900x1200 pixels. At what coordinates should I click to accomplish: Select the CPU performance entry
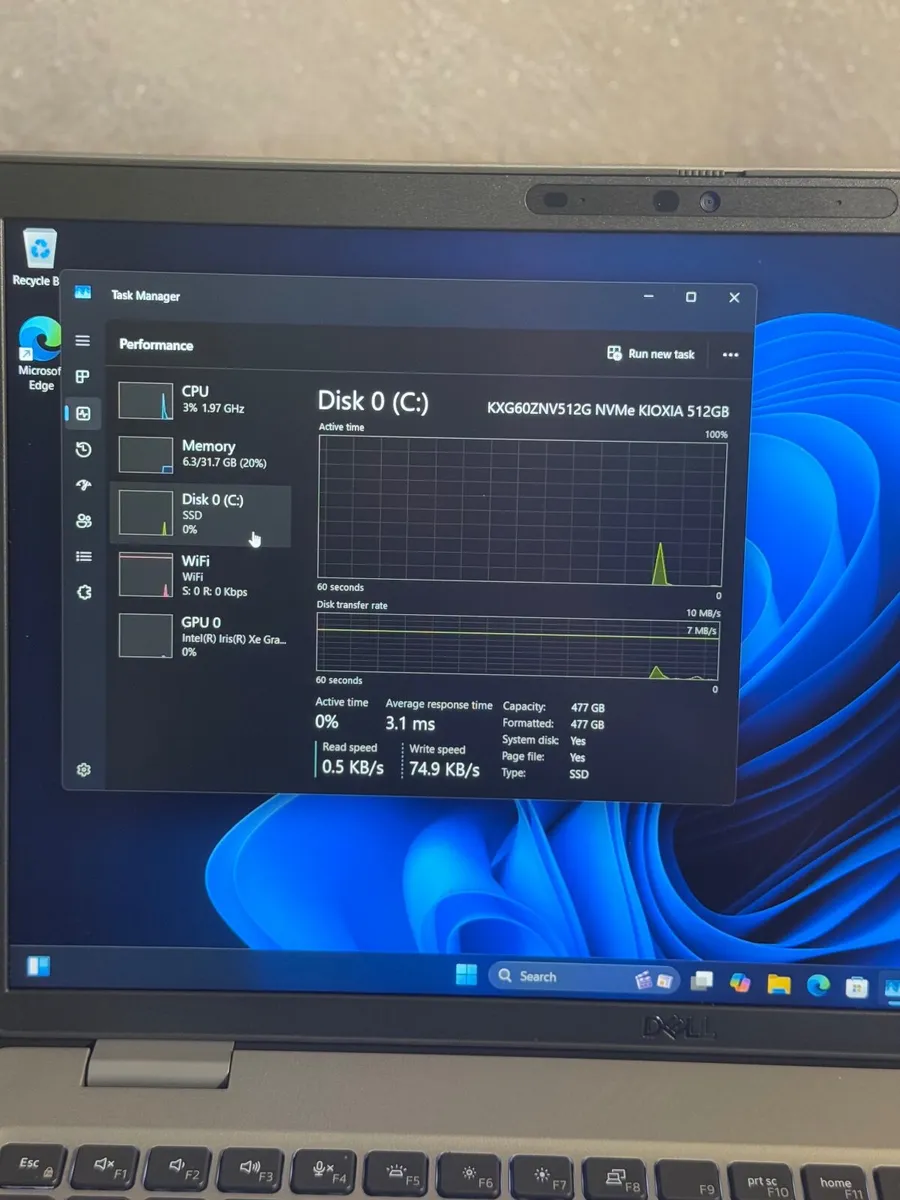click(x=203, y=400)
